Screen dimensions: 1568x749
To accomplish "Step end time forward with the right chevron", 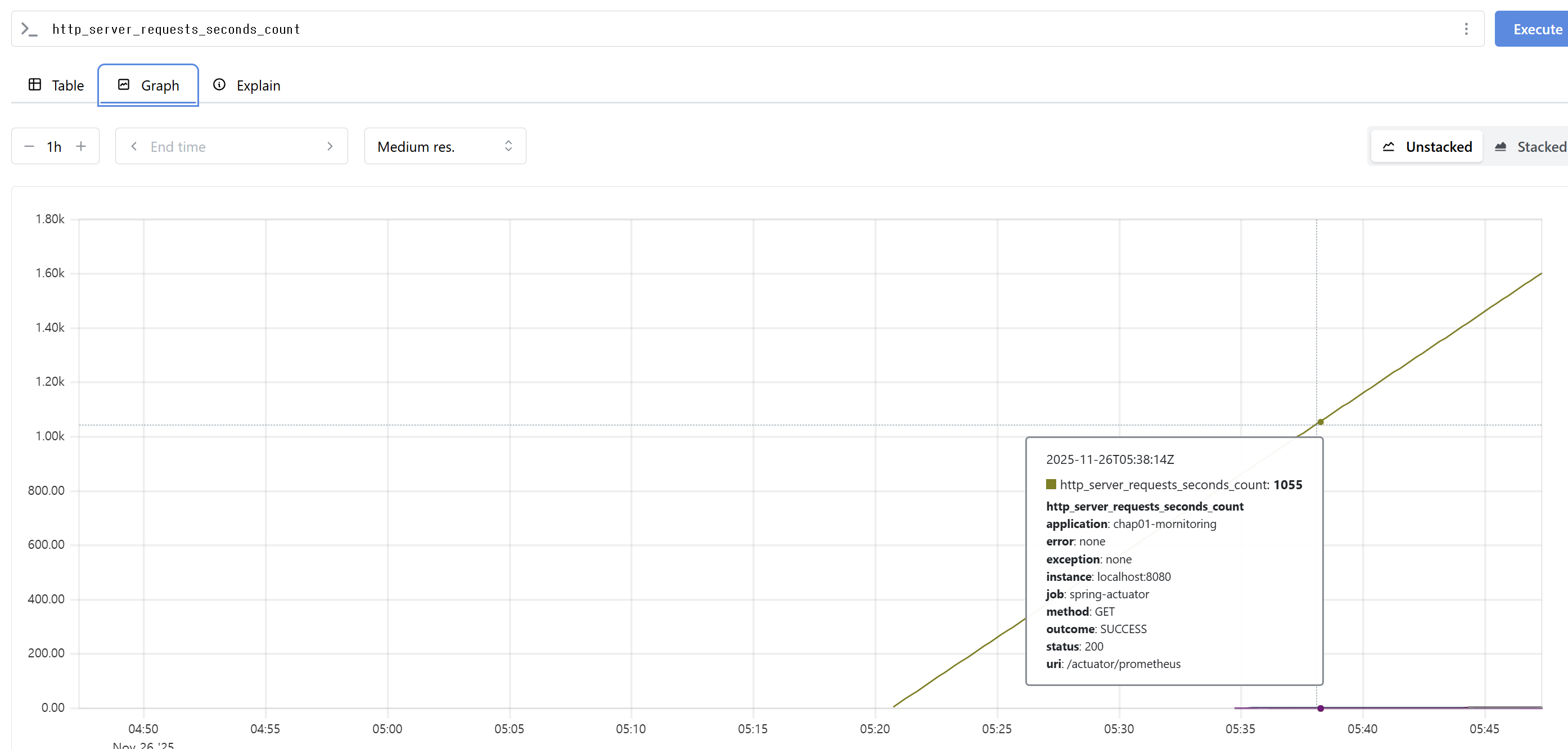I will pos(330,146).
